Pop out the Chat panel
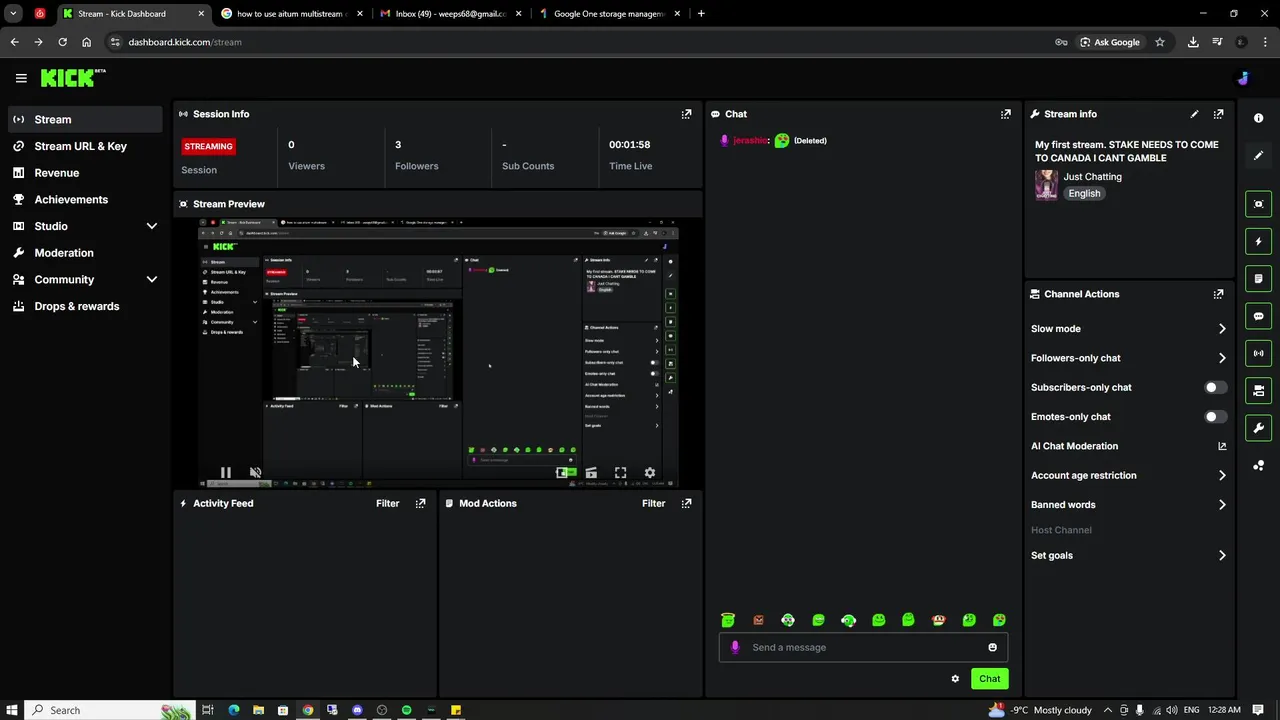The width and height of the screenshot is (1280, 720). pyautogui.click(x=1006, y=114)
